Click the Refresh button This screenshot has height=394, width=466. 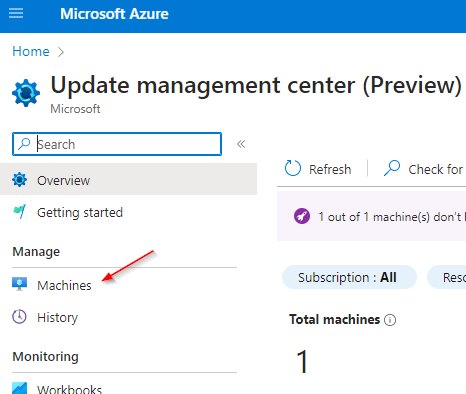pyautogui.click(x=318, y=169)
